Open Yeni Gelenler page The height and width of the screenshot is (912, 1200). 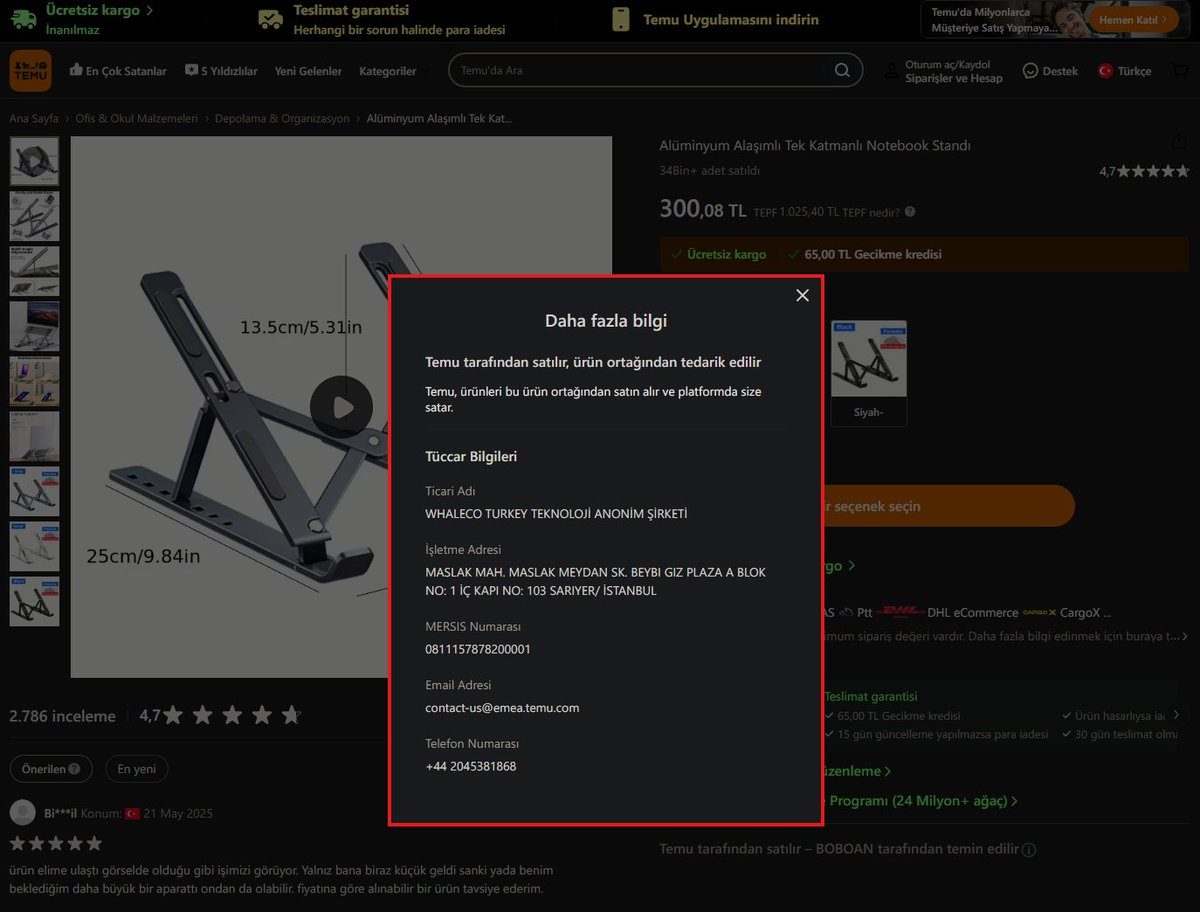308,71
